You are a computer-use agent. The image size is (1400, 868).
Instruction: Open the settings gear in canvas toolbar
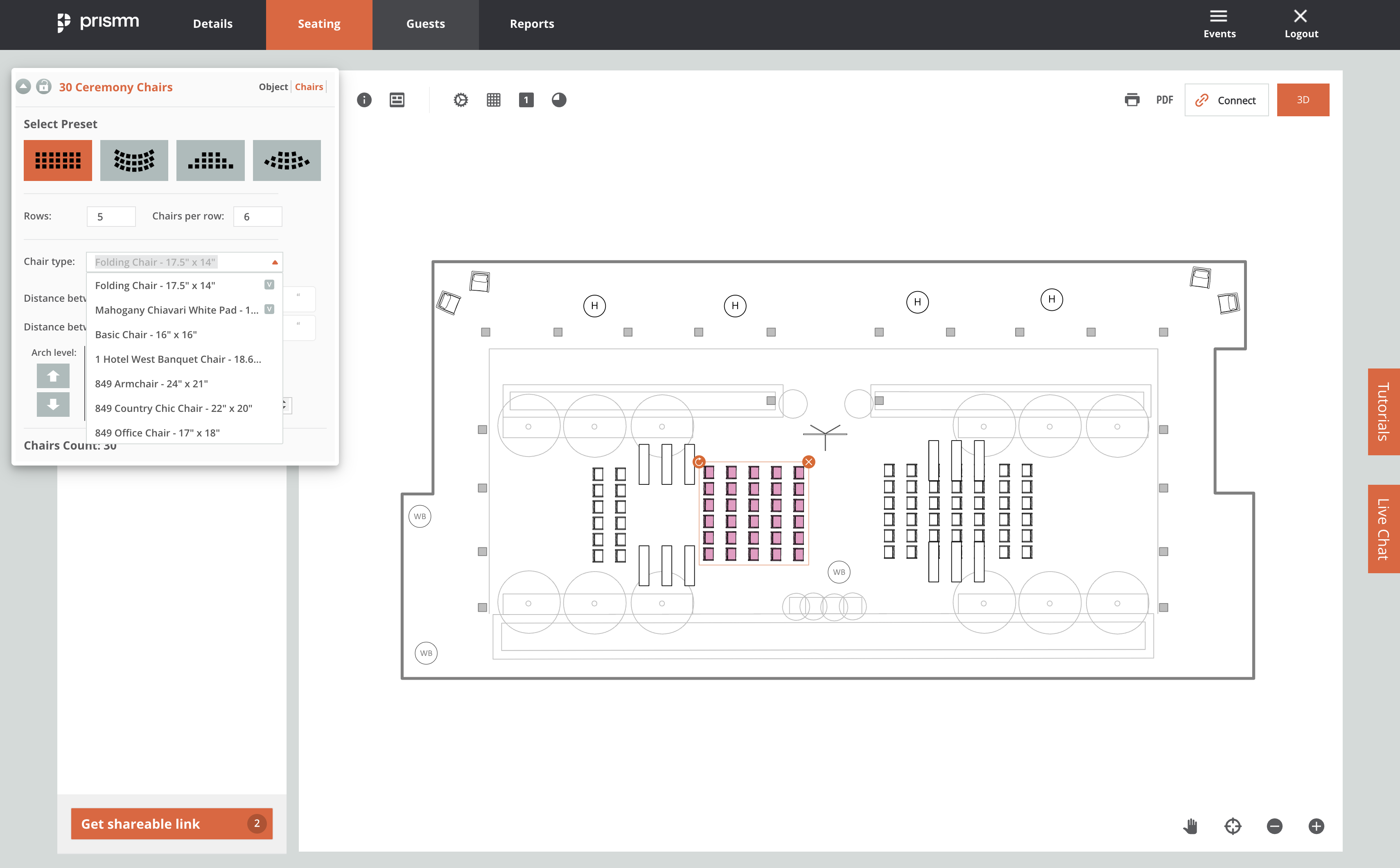click(461, 100)
